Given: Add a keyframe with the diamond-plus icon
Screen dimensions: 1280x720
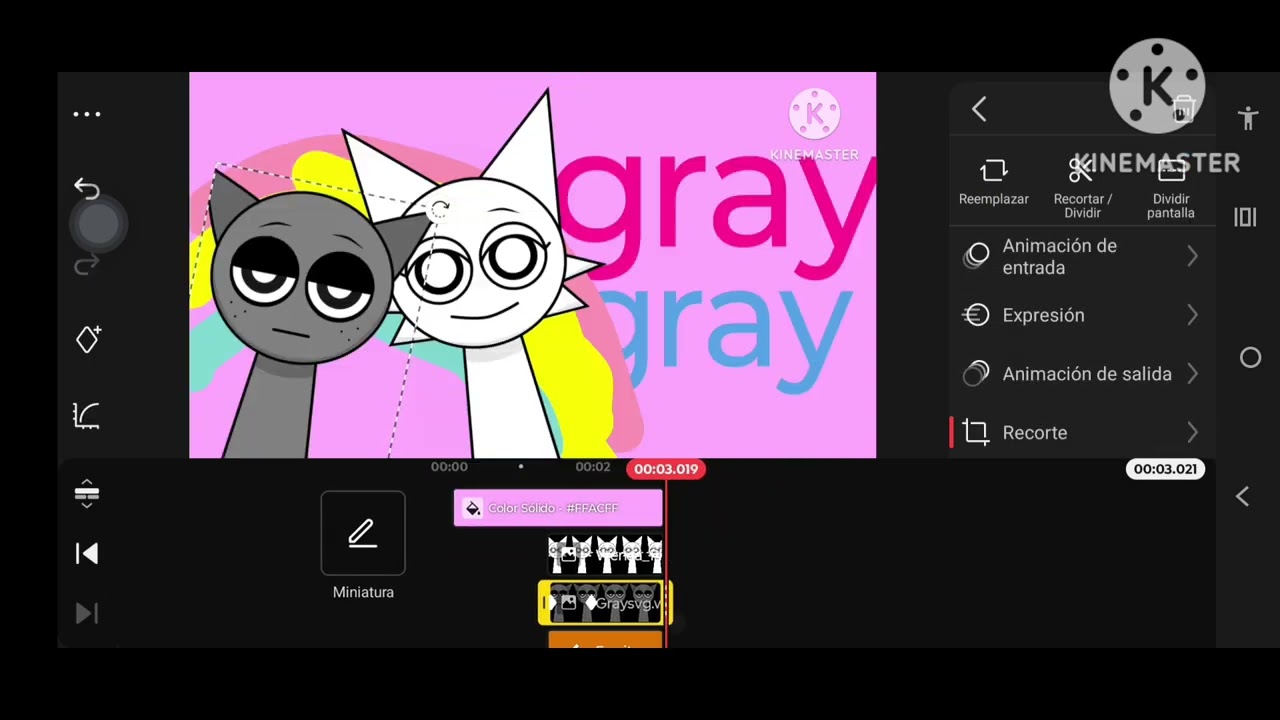Looking at the screenshot, I should (88, 339).
